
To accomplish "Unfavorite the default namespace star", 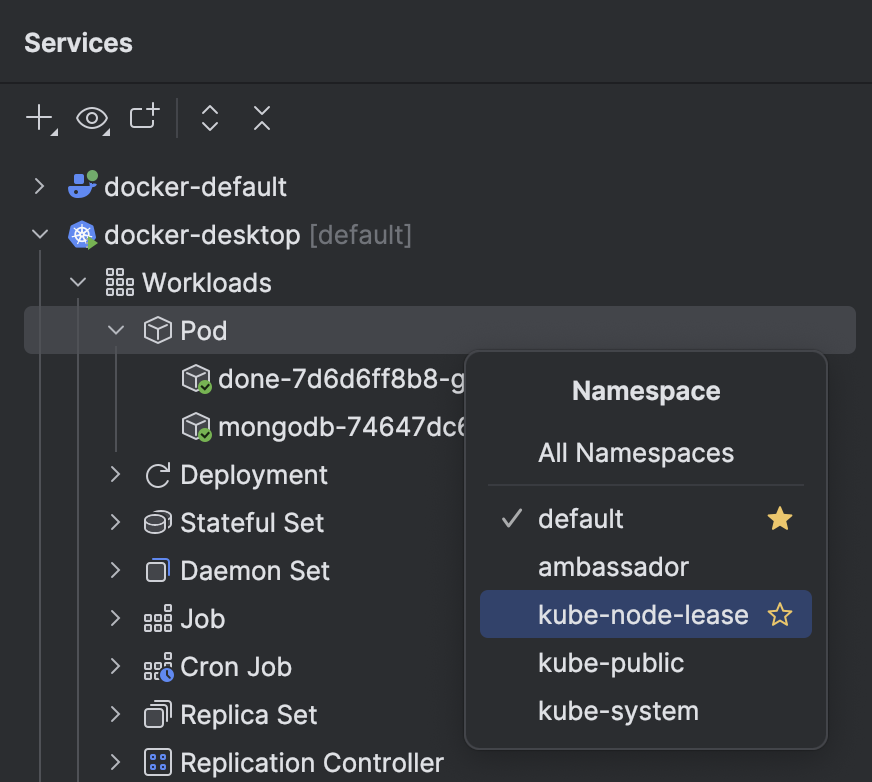I will click(x=779, y=518).
